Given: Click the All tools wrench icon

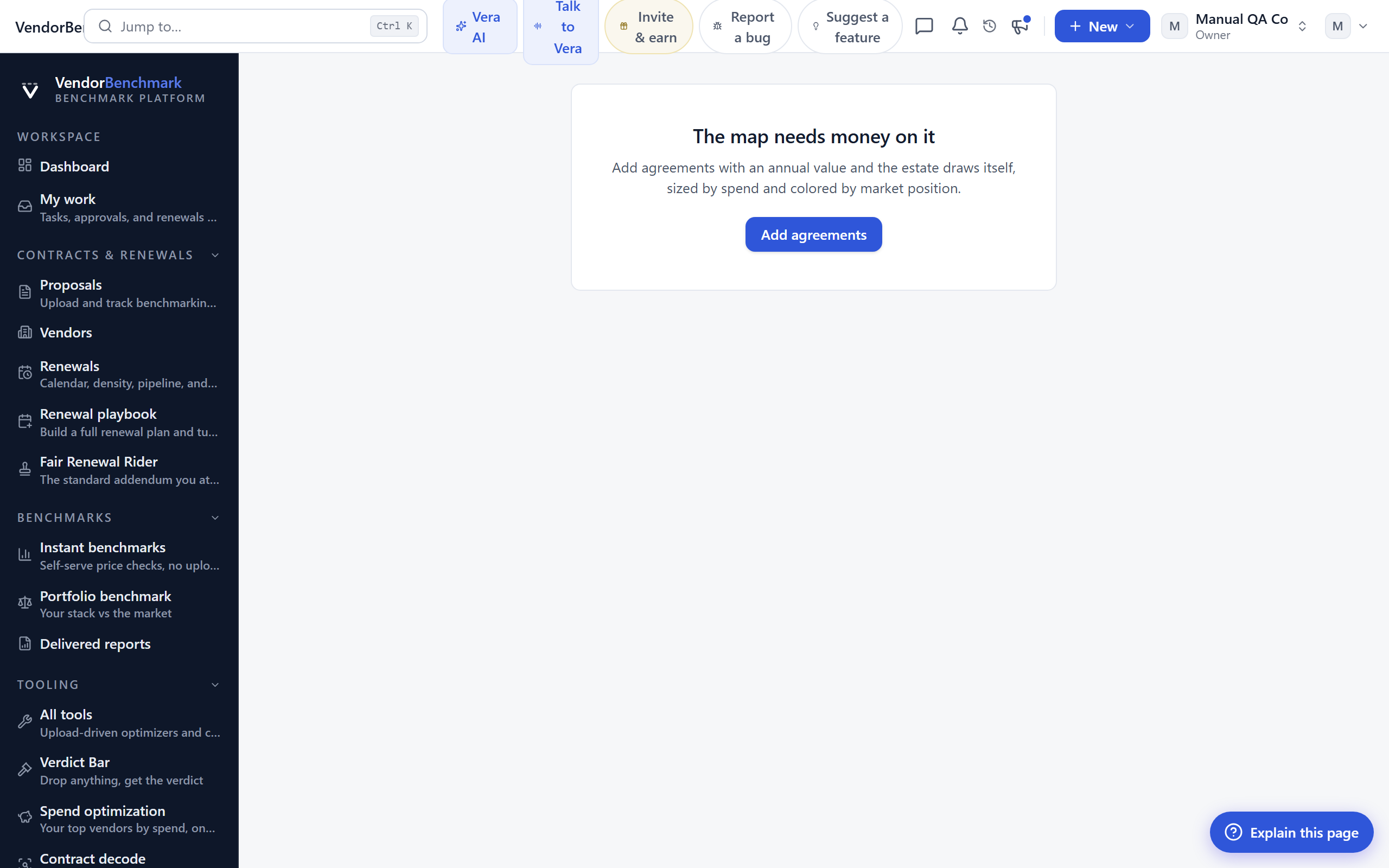Looking at the screenshot, I should pyautogui.click(x=24, y=722).
